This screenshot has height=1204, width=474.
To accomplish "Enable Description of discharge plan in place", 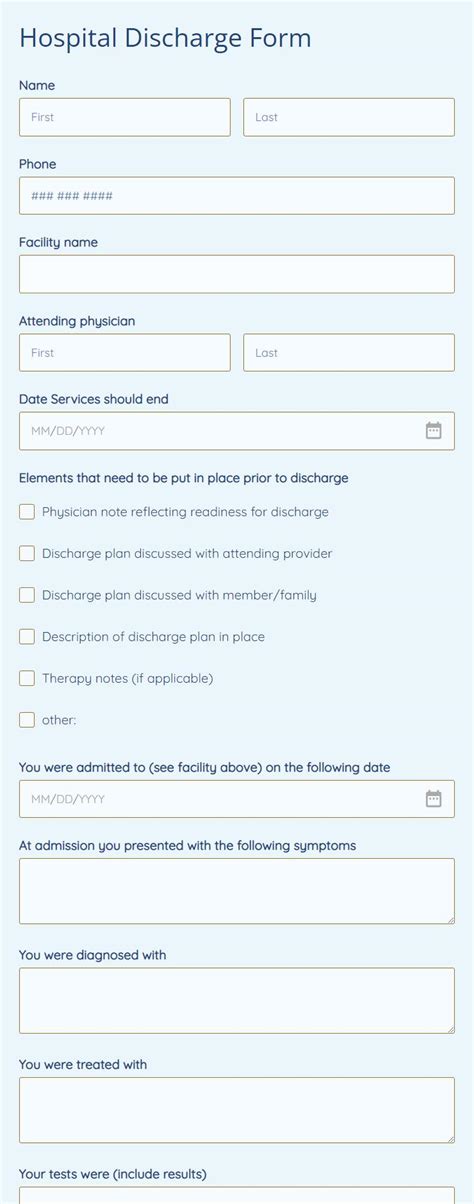I will [27, 636].
